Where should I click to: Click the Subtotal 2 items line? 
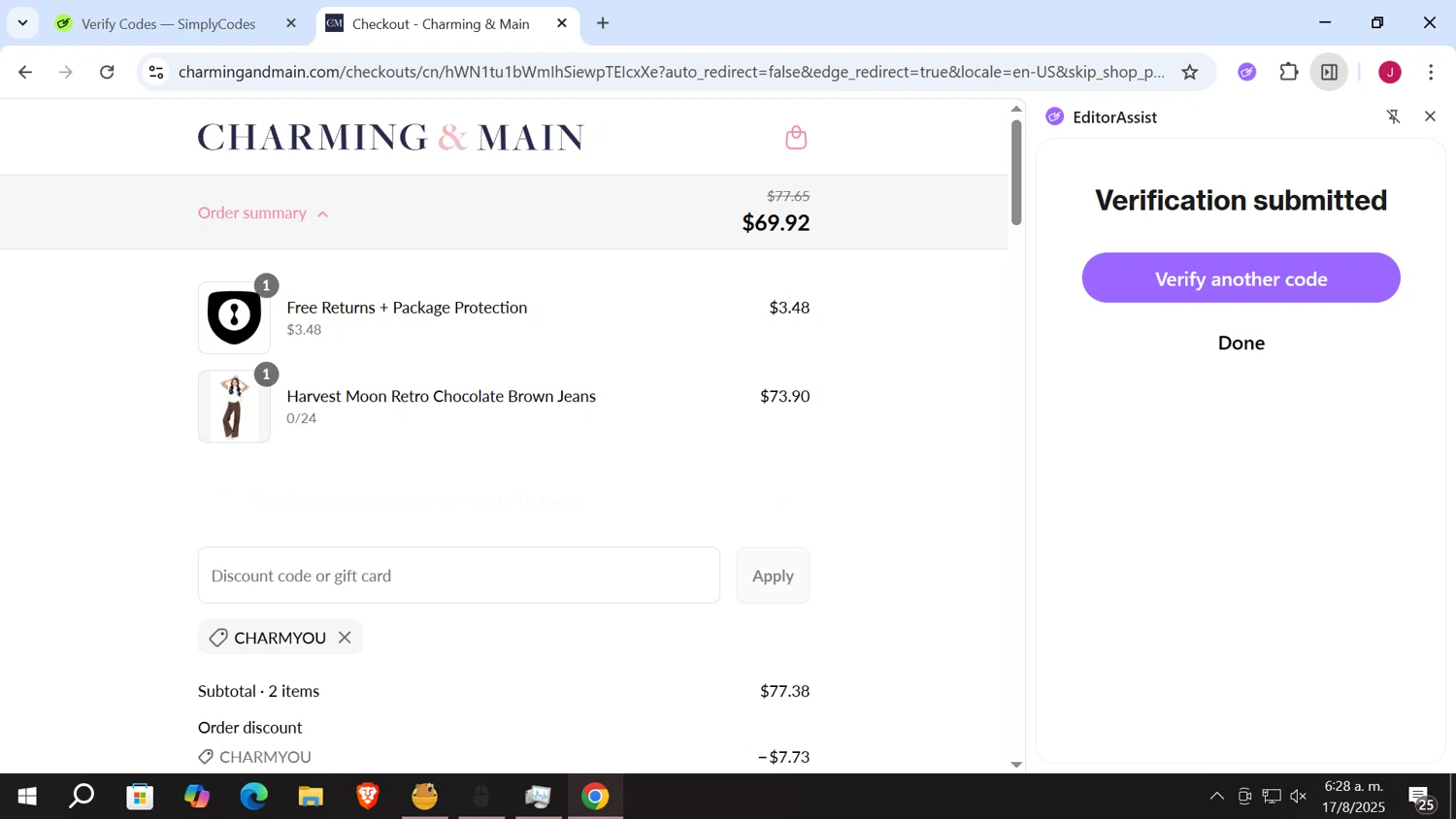click(504, 691)
